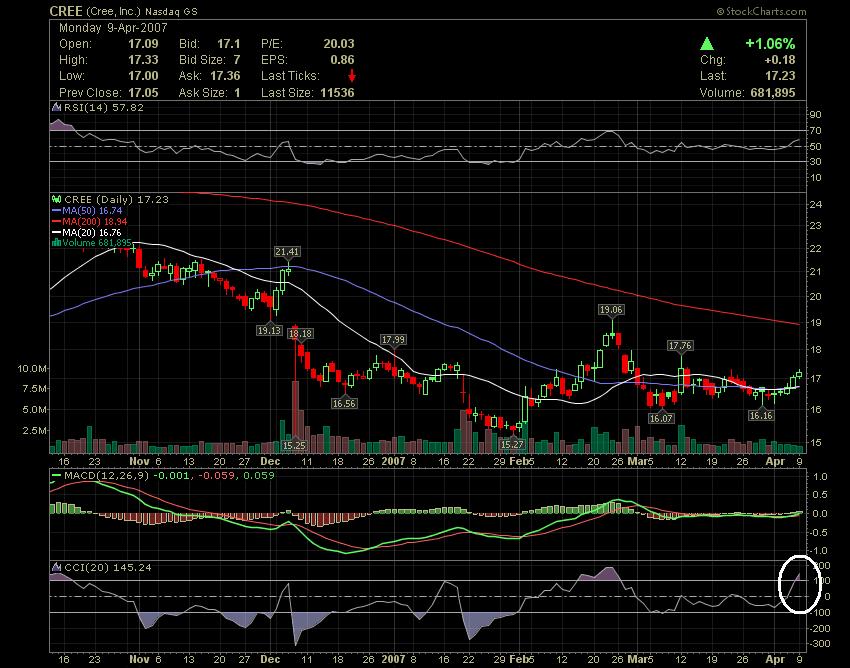Click the date "Monday 9-Apr-2007"

point(113,28)
